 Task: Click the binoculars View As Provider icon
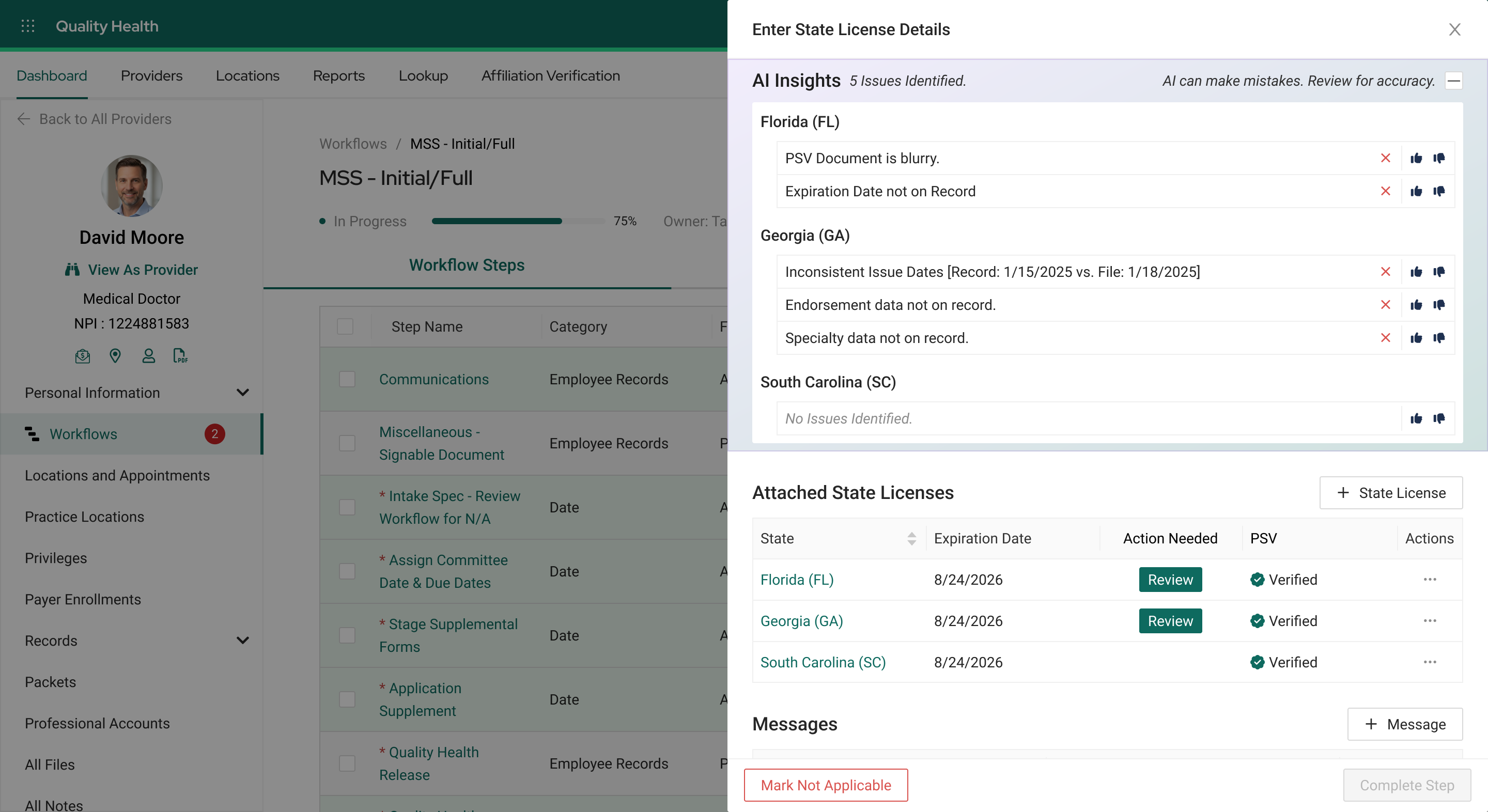(x=72, y=270)
